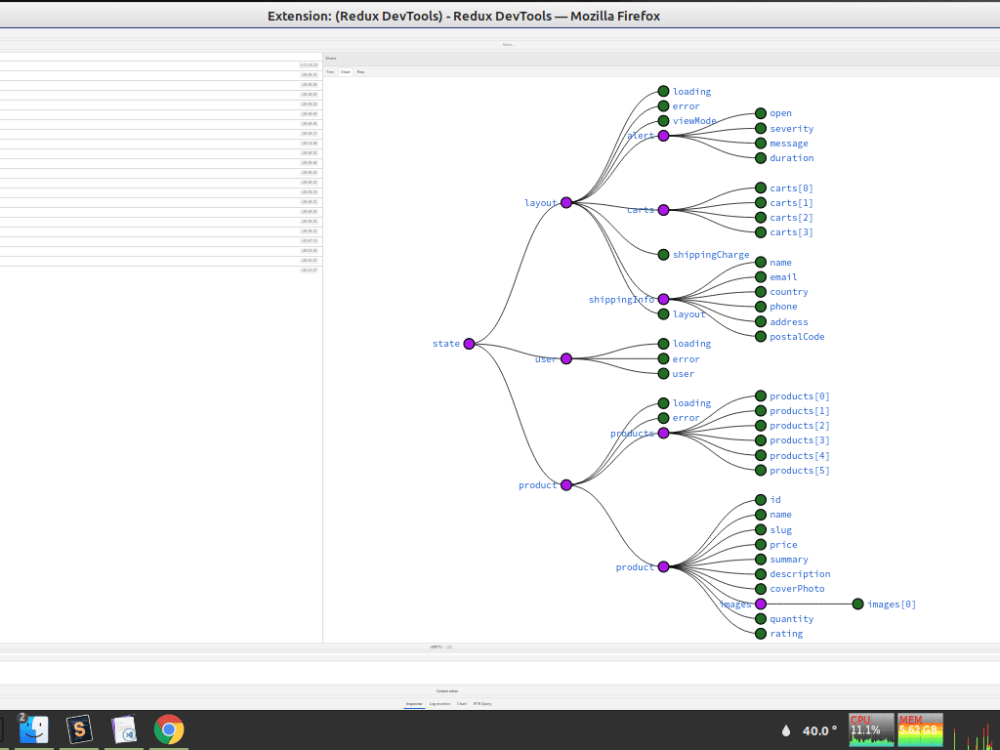The height and width of the screenshot is (750, 1000).
Task: Select the summary node
Action: tap(760, 559)
